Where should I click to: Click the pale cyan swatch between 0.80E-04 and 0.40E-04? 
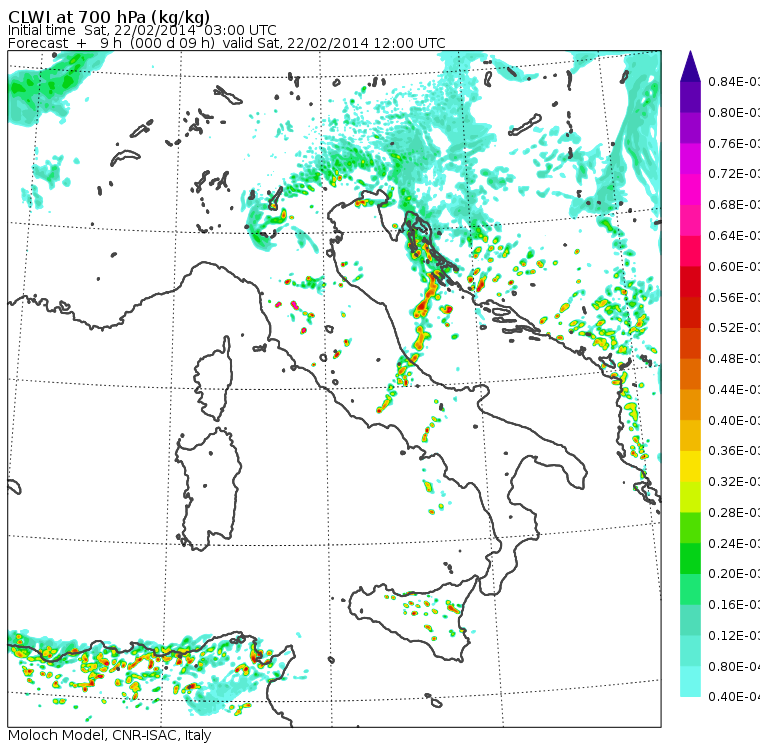(691, 682)
